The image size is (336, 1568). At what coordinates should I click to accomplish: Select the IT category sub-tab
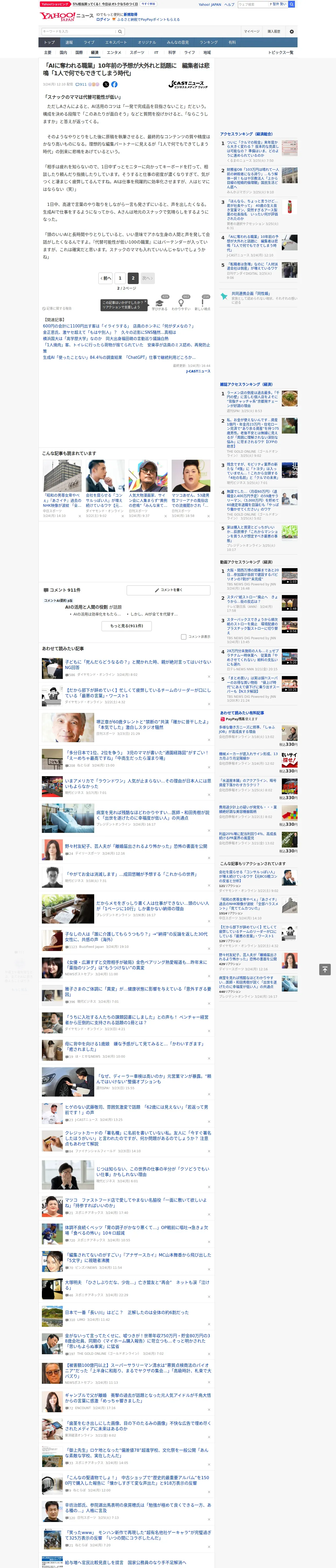pos(156,52)
